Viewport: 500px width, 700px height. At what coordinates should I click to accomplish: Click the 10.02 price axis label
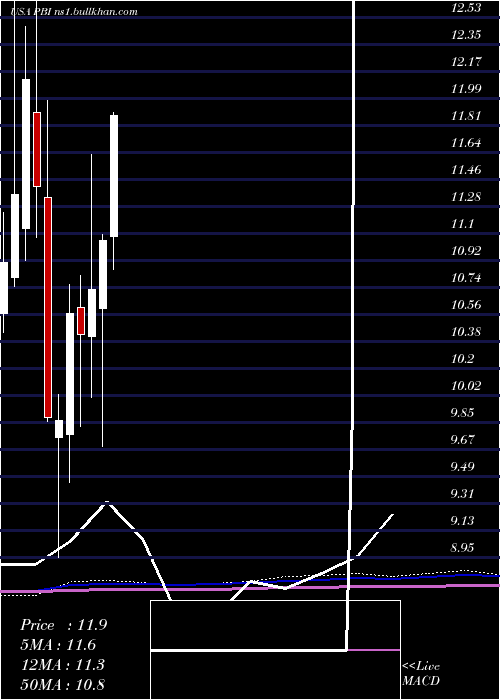[466, 386]
